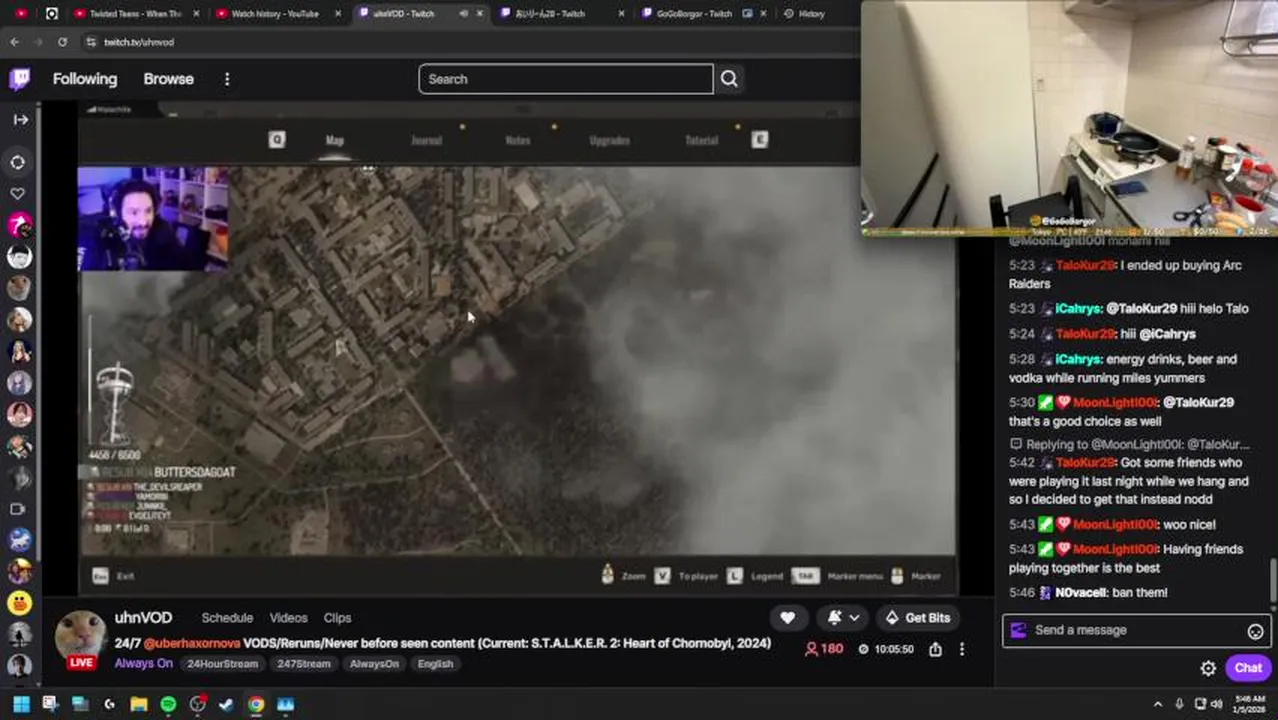Open the Schedule tab of uhnVOD
This screenshot has width=1278, height=720.
click(227, 618)
